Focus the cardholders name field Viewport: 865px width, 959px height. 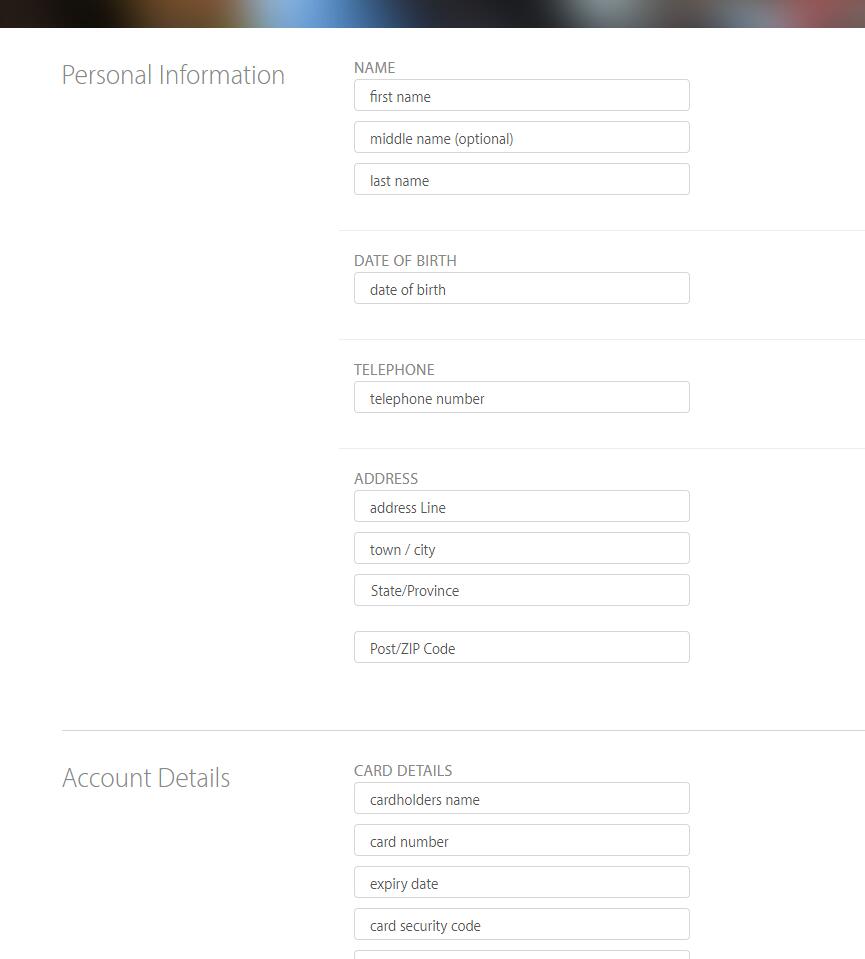pyautogui.click(x=521, y=798)
